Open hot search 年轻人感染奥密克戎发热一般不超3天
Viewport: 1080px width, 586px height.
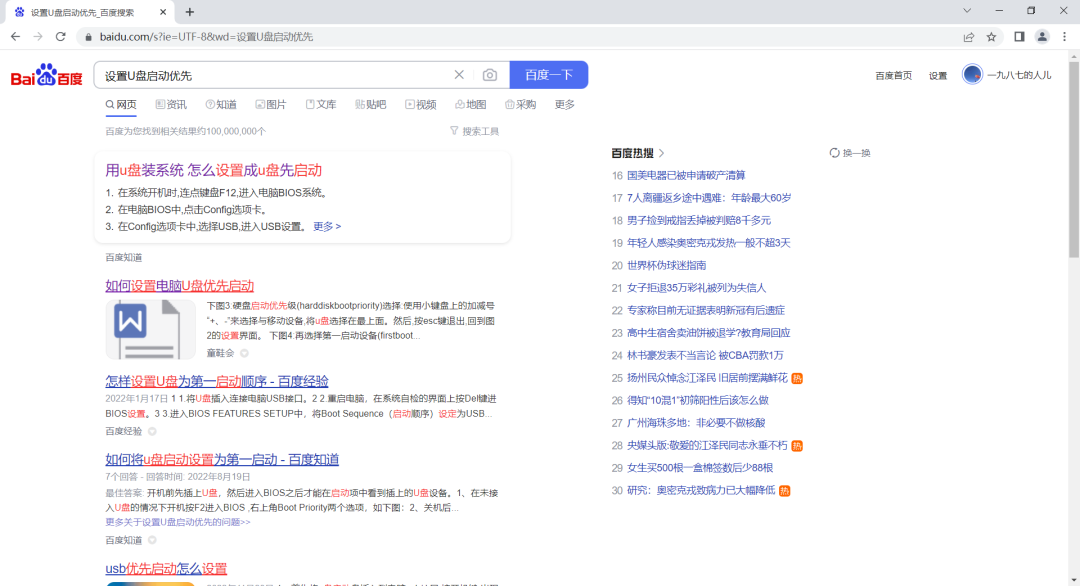point(709,243)
